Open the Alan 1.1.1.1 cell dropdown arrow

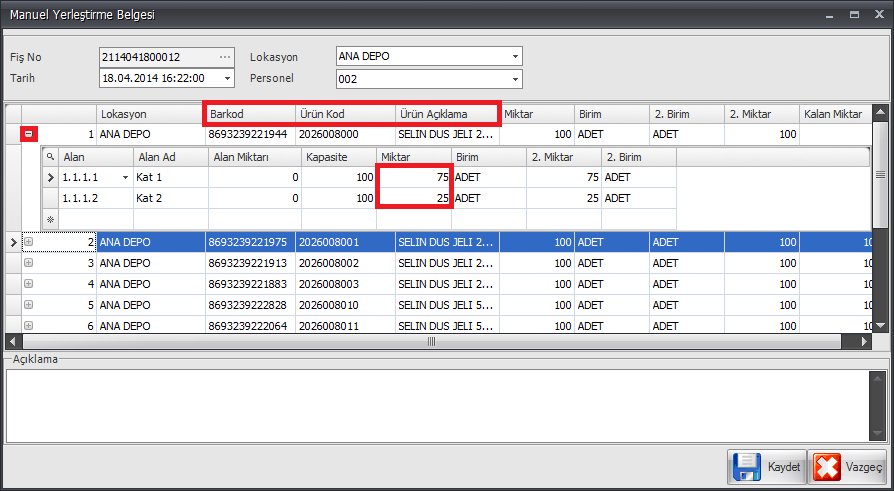(125, 177)
